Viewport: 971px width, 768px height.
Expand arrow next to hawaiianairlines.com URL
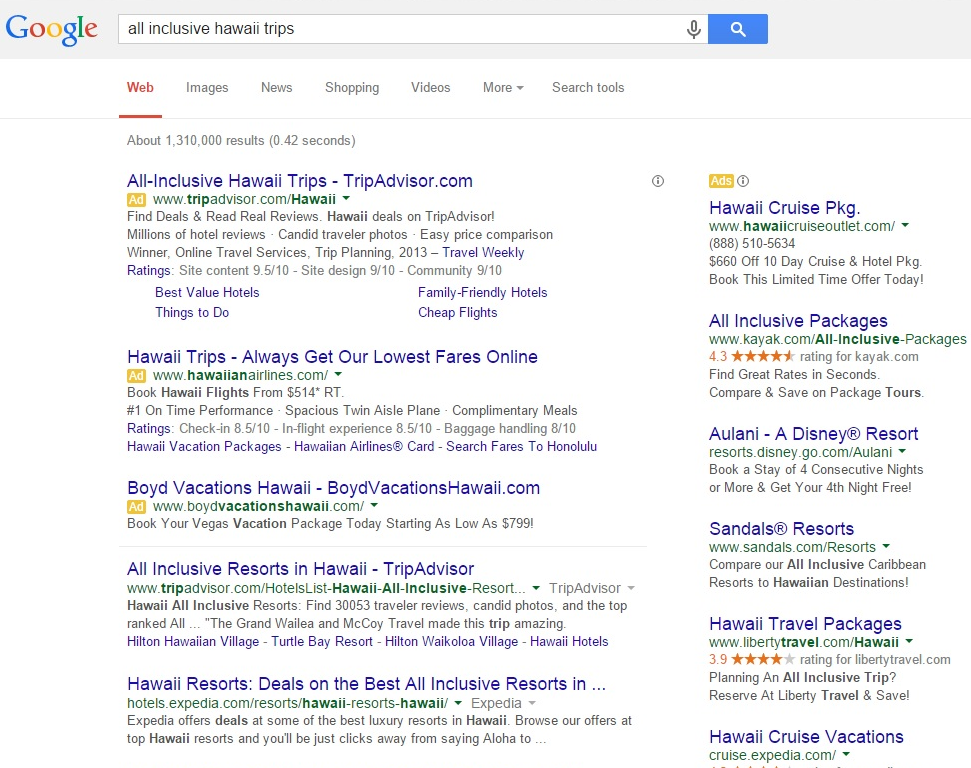point(338,375)
